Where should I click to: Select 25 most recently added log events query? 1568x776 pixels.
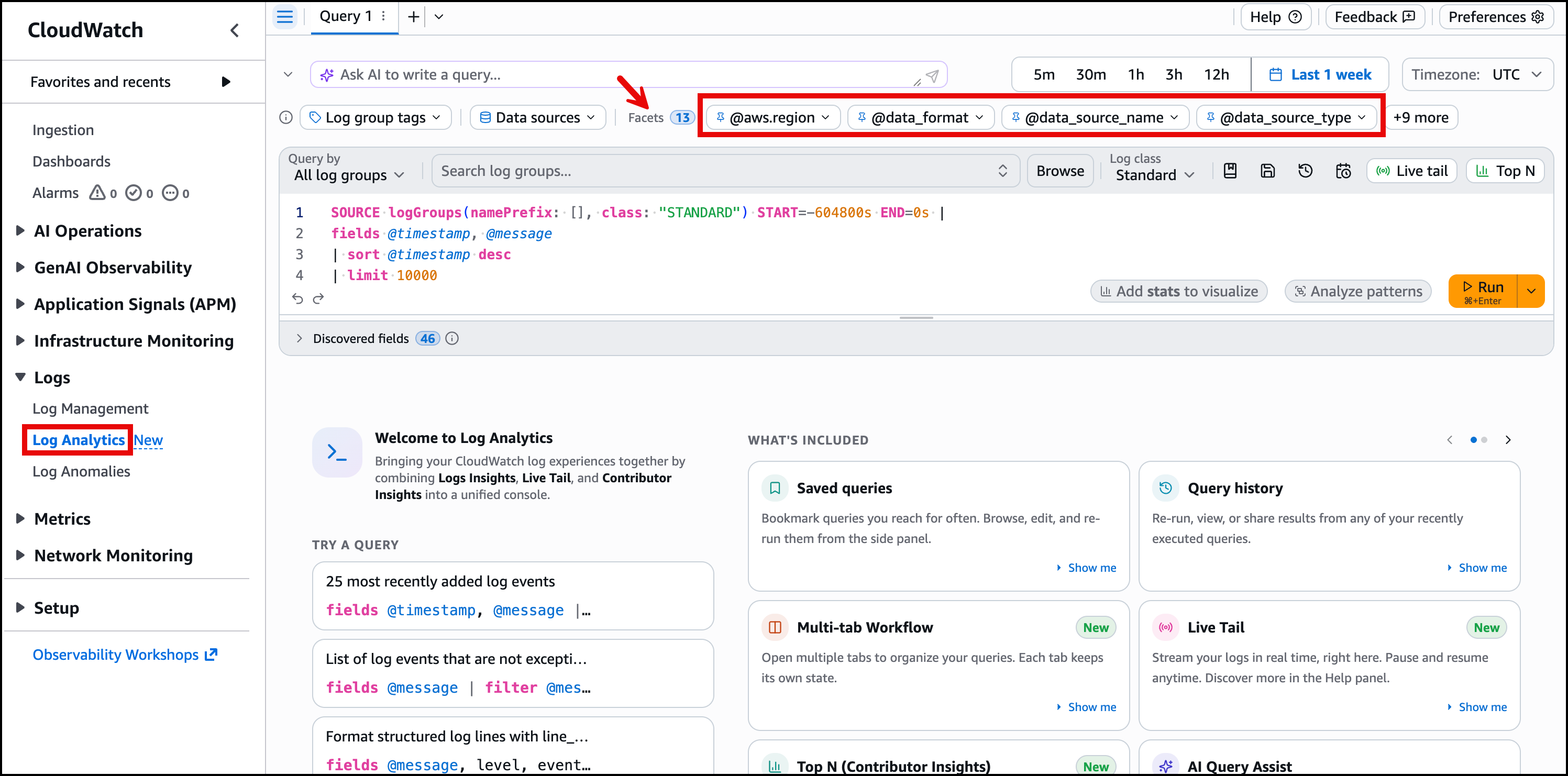click(513, 595)
